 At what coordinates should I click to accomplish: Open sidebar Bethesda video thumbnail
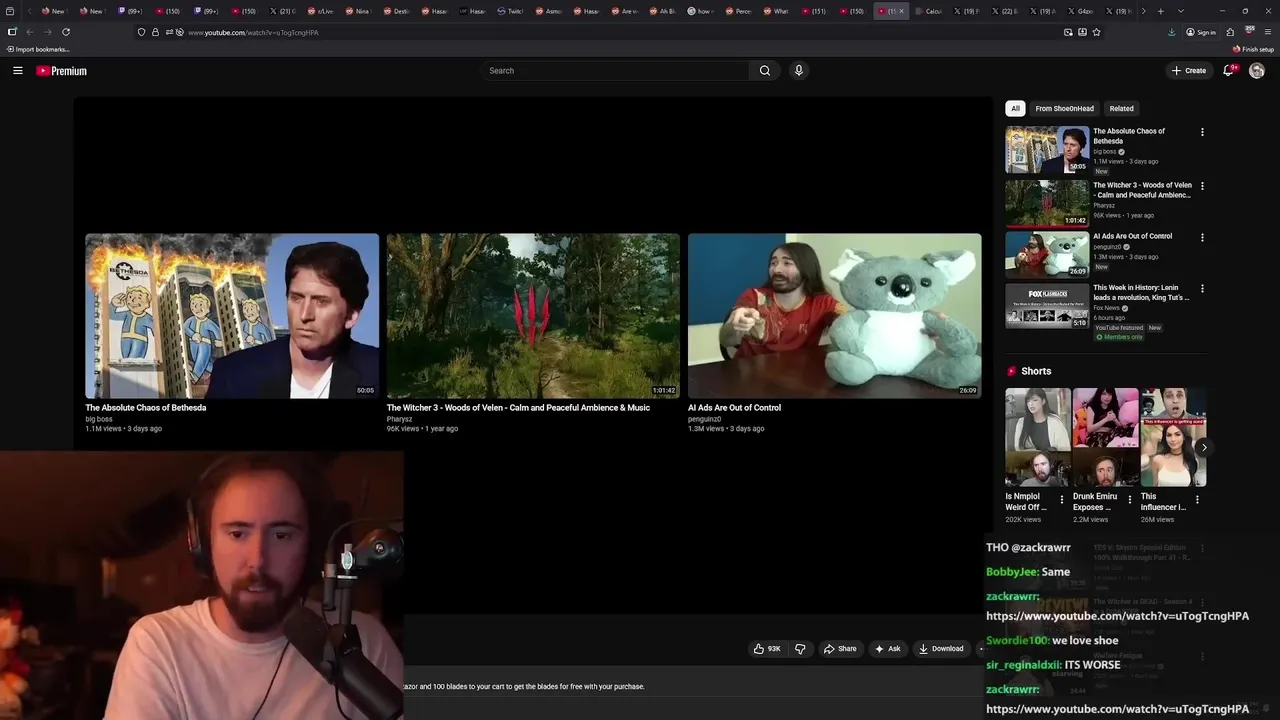(x=1047, y=150)
